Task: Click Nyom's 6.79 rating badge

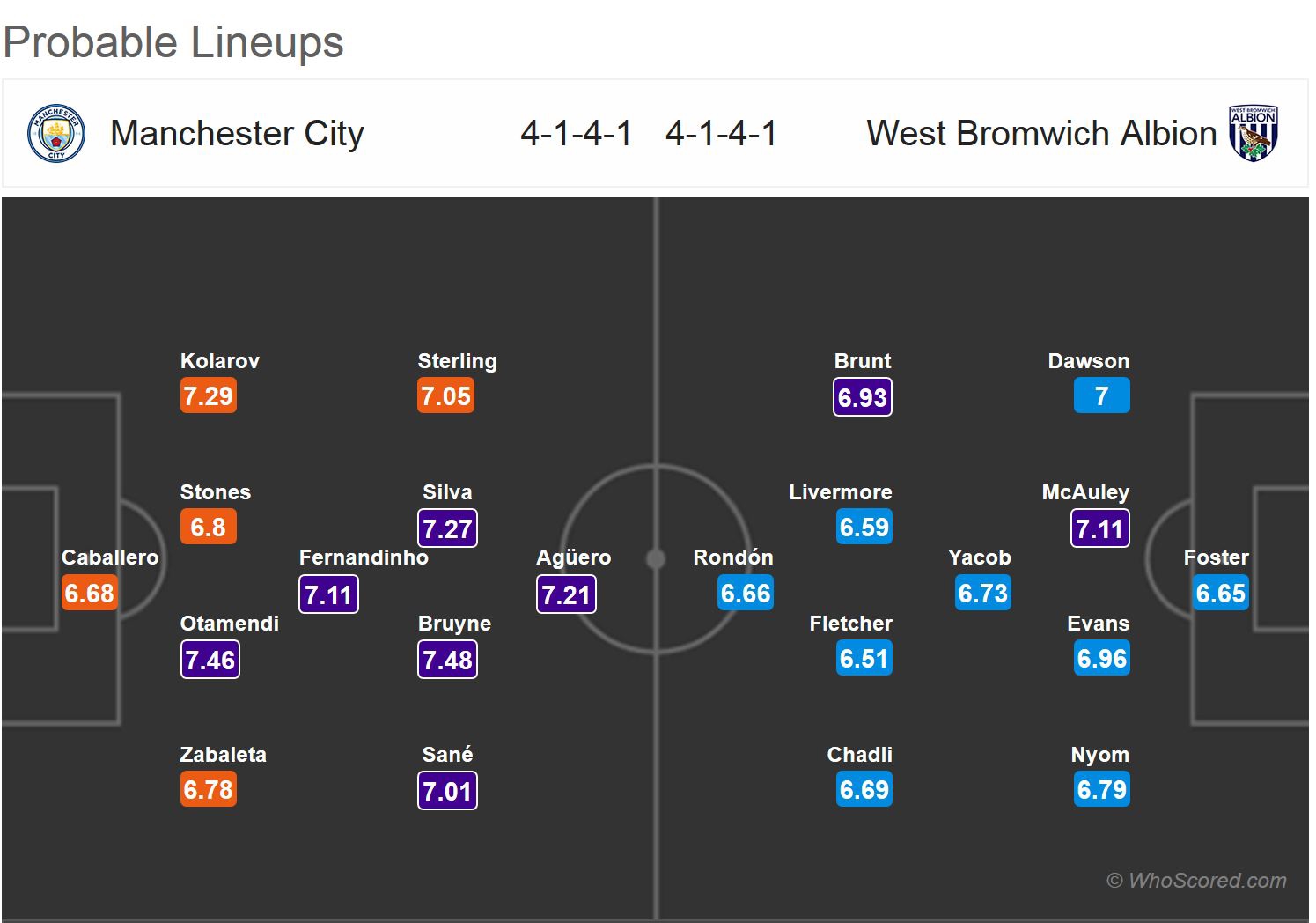Action: 1101,790
